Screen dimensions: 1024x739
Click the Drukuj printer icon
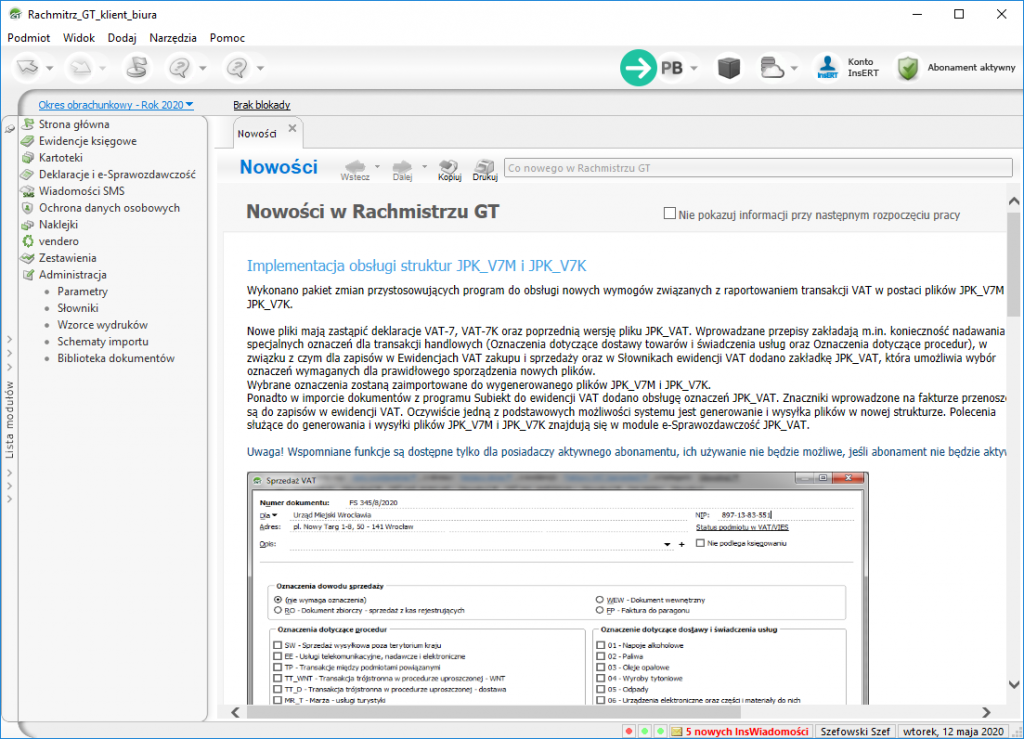pos(485,169)
